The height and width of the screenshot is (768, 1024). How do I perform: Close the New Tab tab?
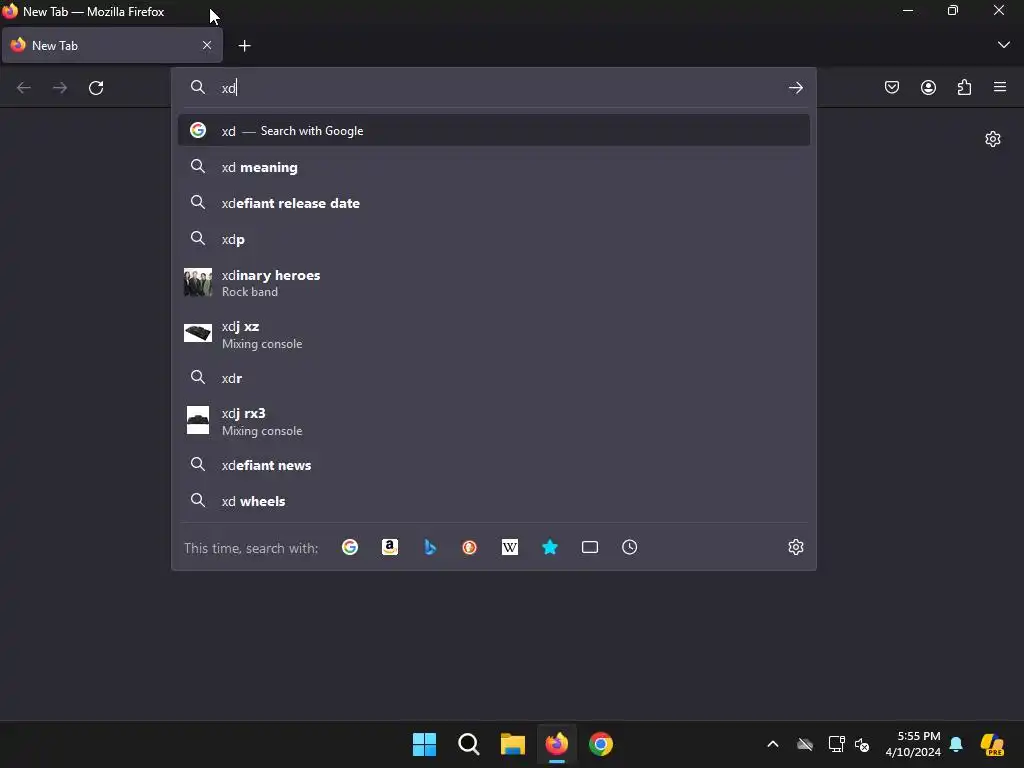coord(207,45)
